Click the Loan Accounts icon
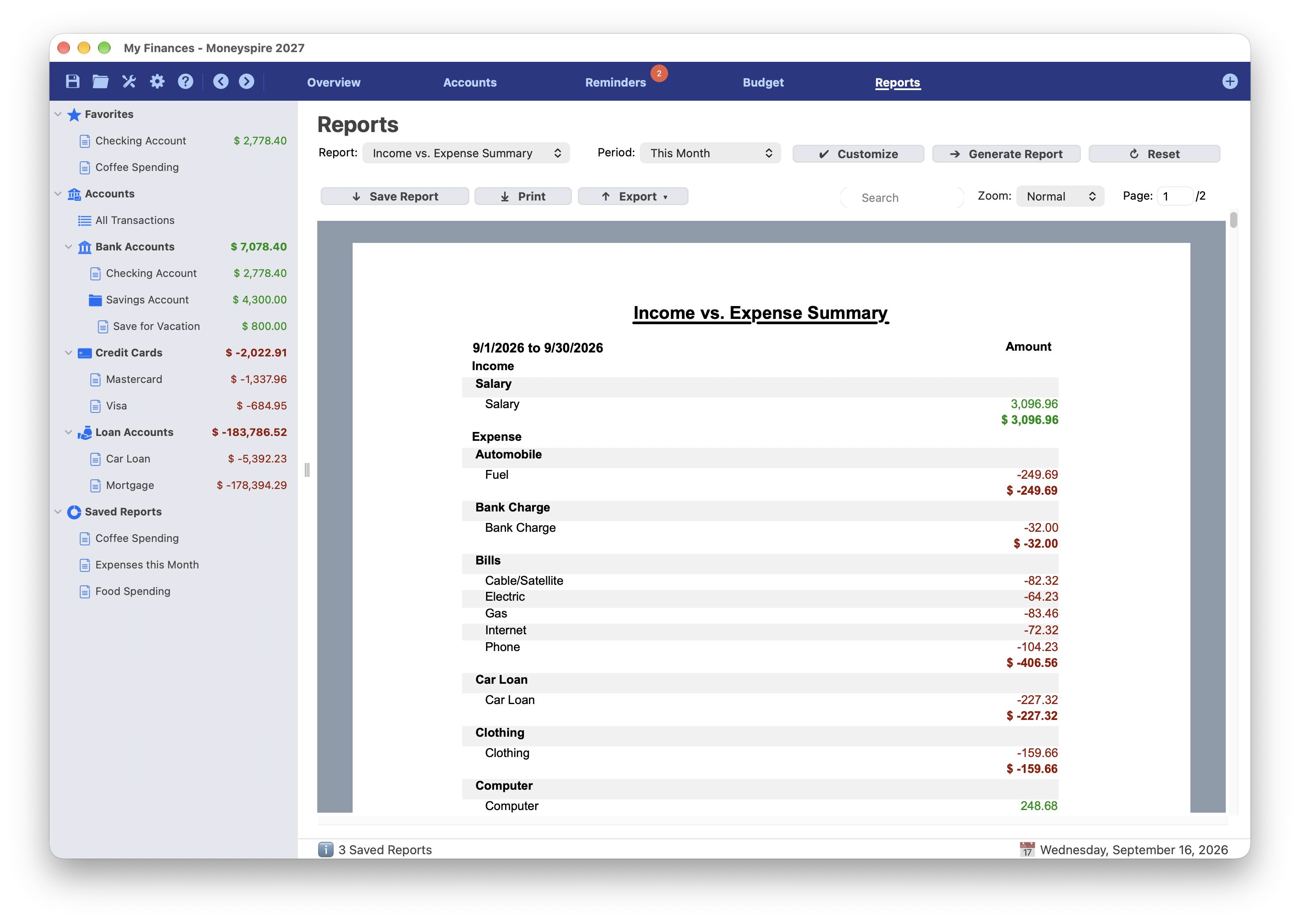Viewport: 1300px width, 924px height. point(85,432)
